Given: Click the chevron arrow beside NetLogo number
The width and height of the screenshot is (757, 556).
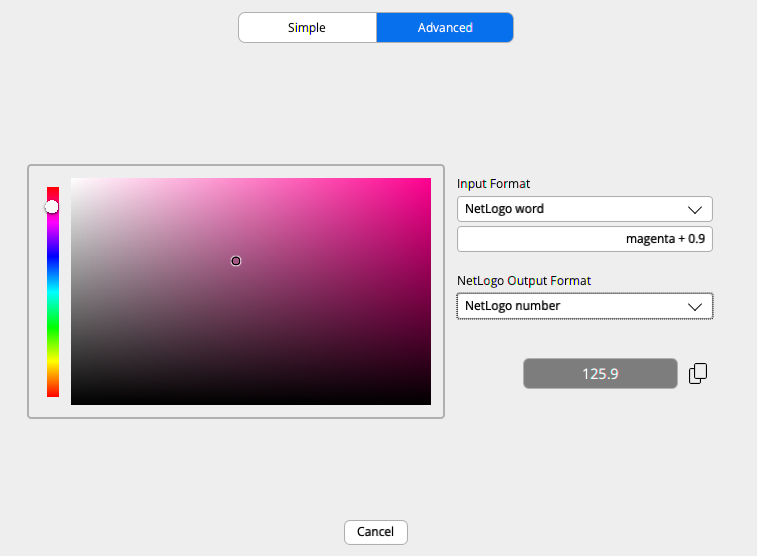Looking at the screenshot, I should tap(695, 306).
